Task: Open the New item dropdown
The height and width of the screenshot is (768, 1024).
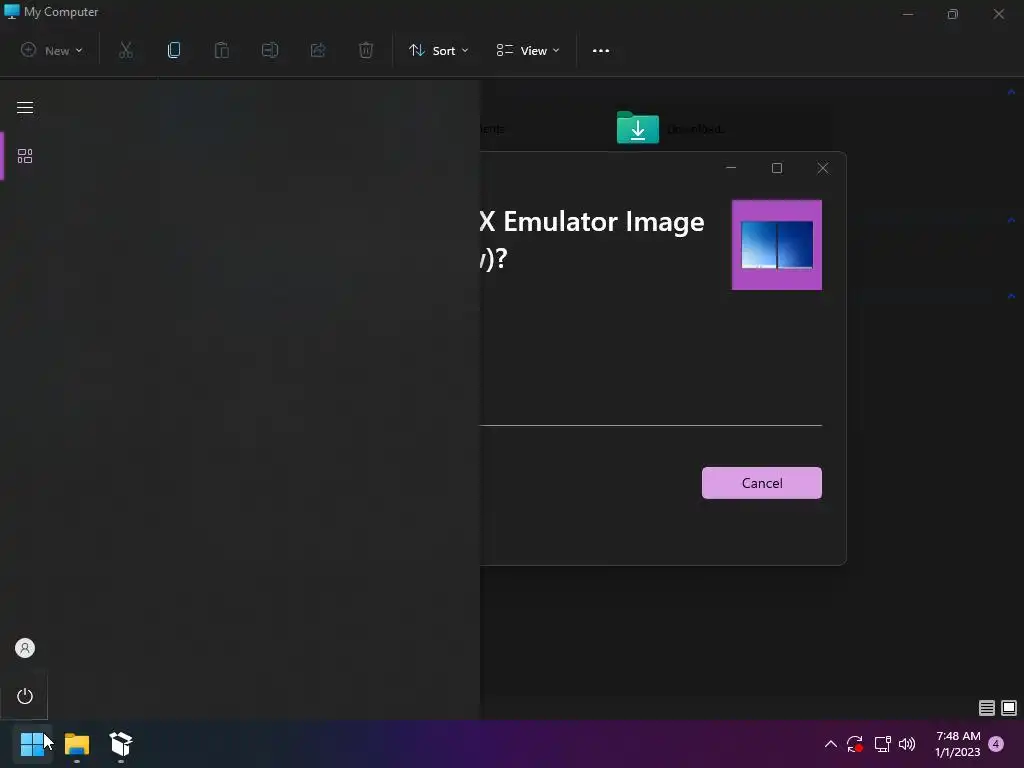Action: [x=52, y=50]
